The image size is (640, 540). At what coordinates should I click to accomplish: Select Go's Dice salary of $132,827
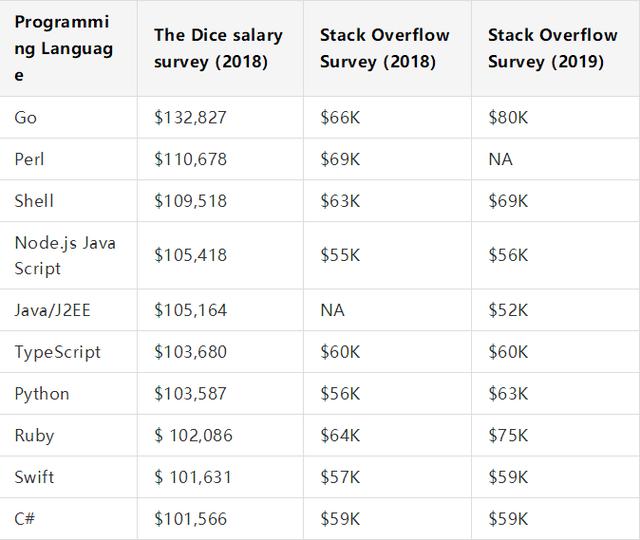point(190,117)
